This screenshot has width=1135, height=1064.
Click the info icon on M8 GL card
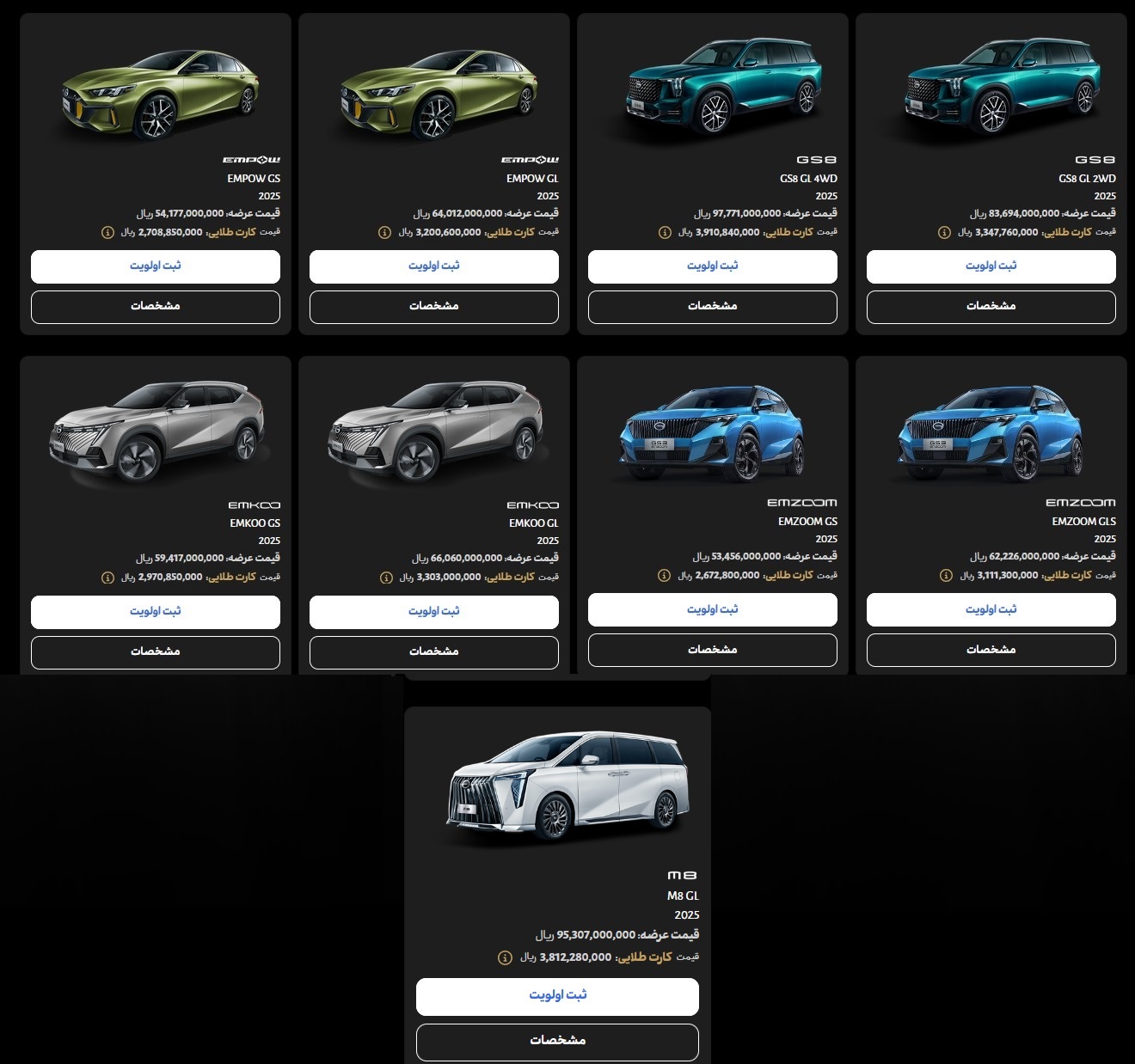pyautogui.click(x=505, y=957)
